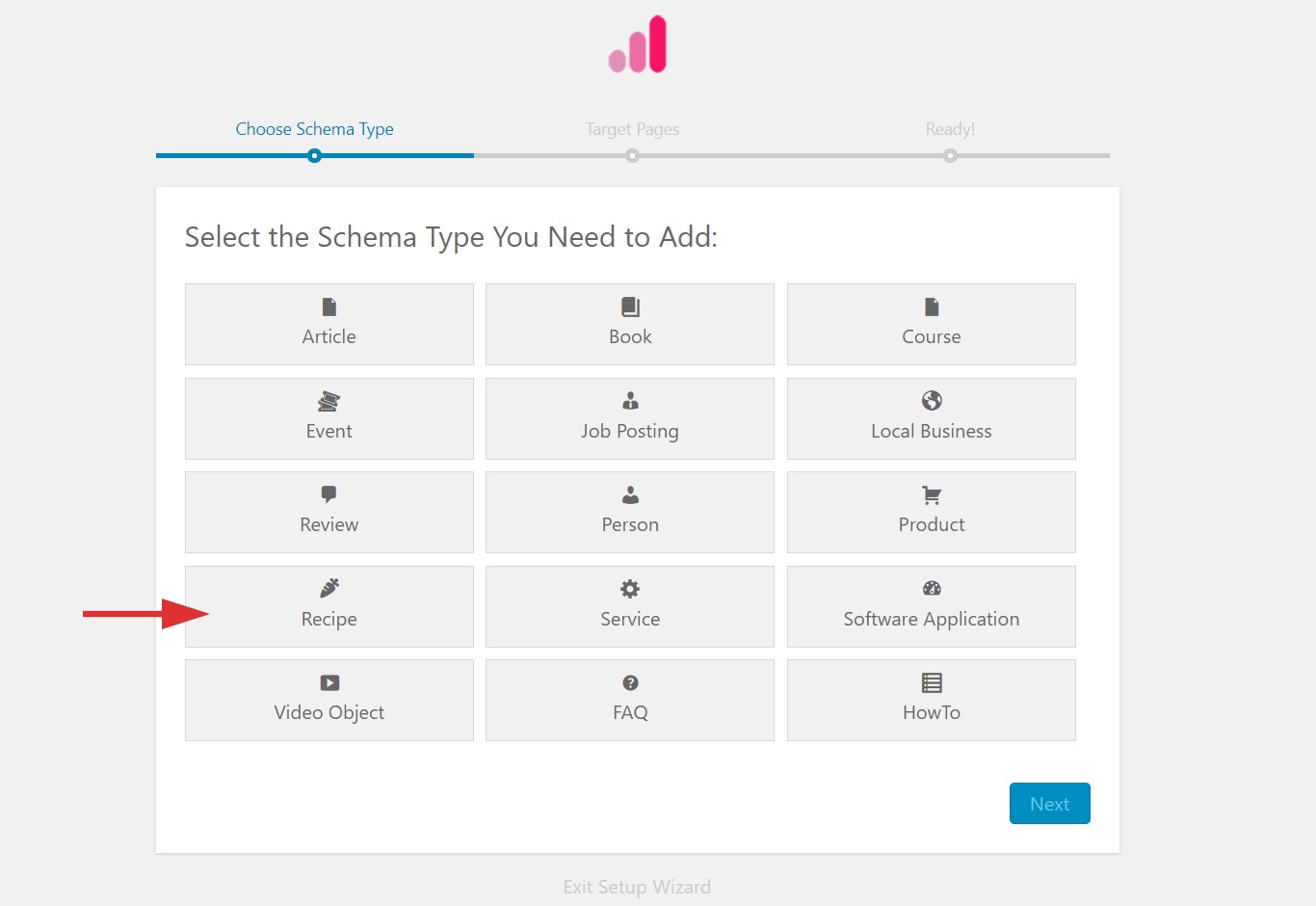Choose the HowTo list icon
The width and height of the screenshot is (1316, 906).
tap(931, 681)
